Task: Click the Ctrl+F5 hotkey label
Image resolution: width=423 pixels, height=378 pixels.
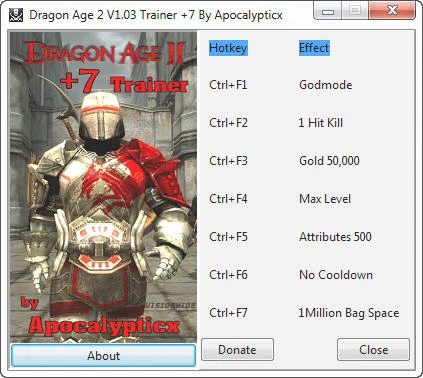Action: point(229,237)
